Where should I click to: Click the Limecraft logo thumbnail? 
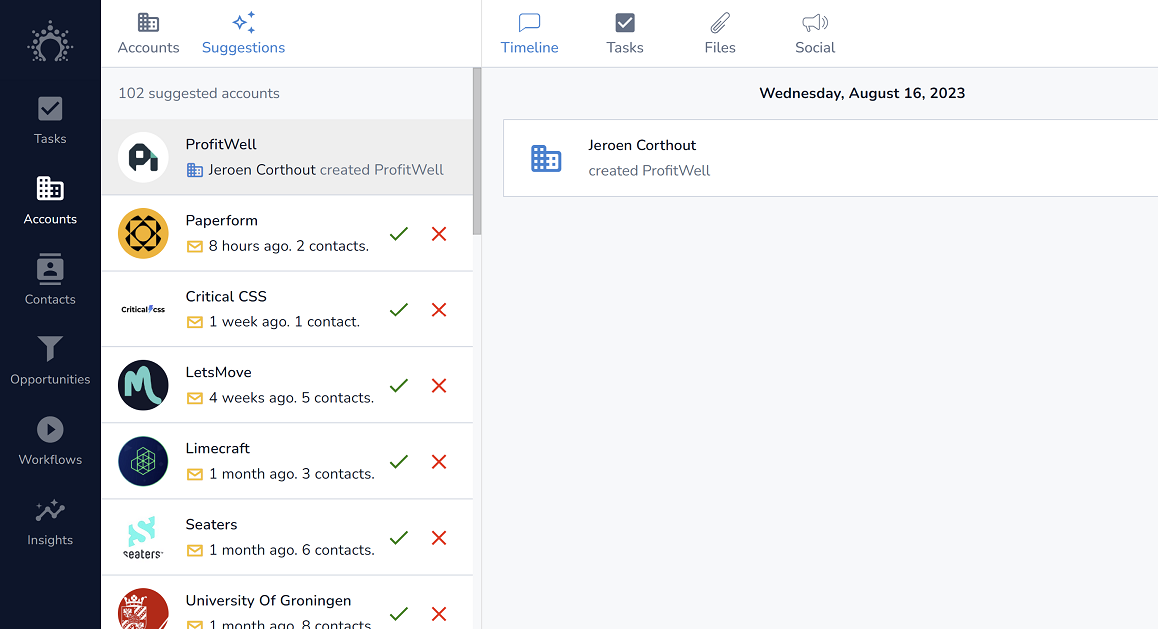coord(143,461)
